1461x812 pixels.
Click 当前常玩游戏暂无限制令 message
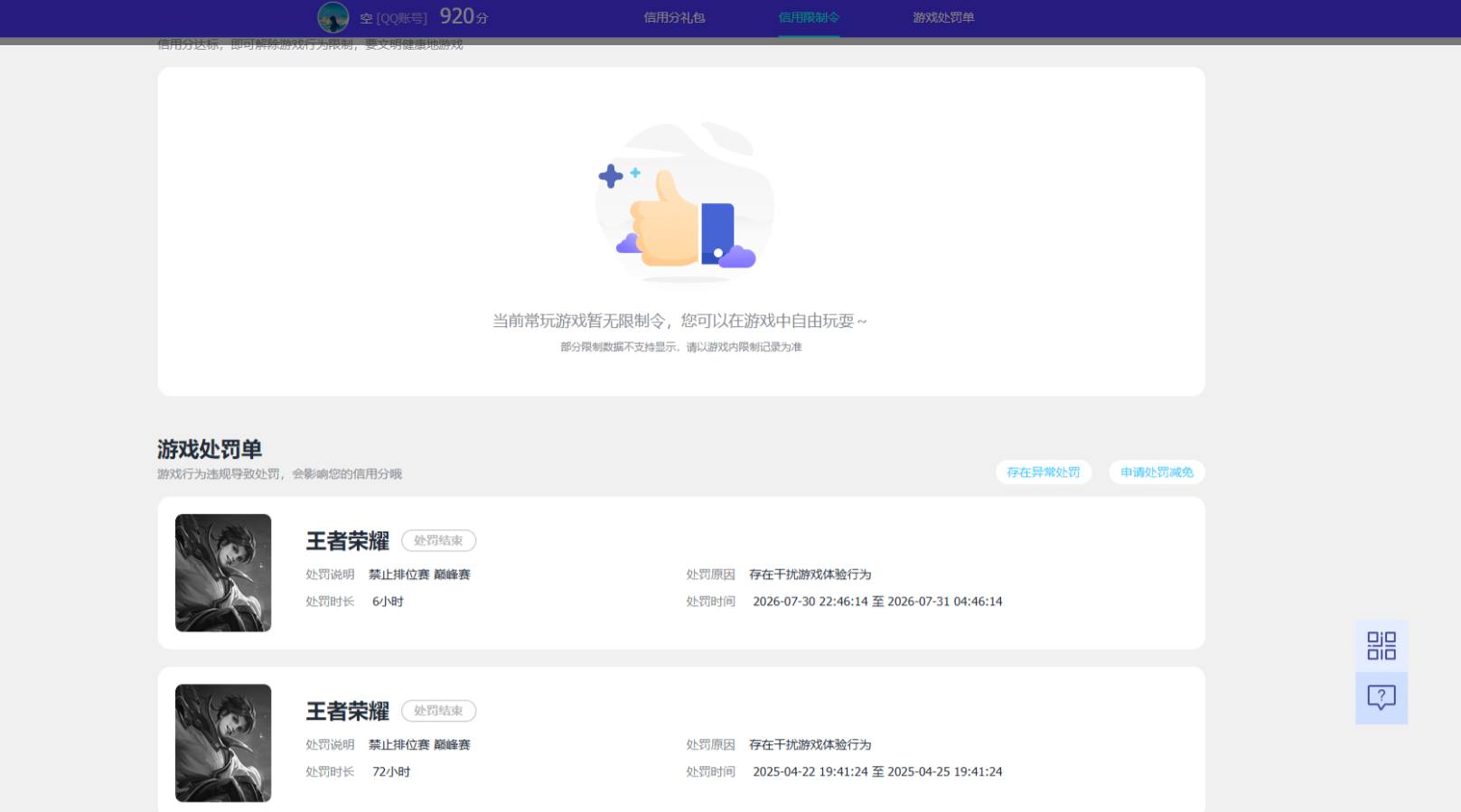coord(679,321)
